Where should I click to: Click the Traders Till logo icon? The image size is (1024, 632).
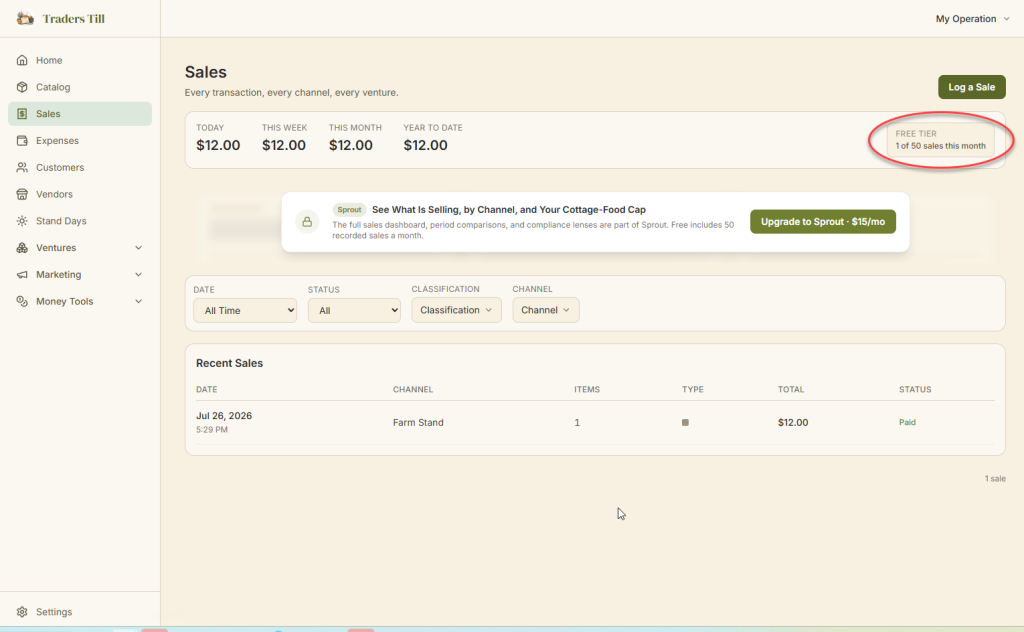25,18
